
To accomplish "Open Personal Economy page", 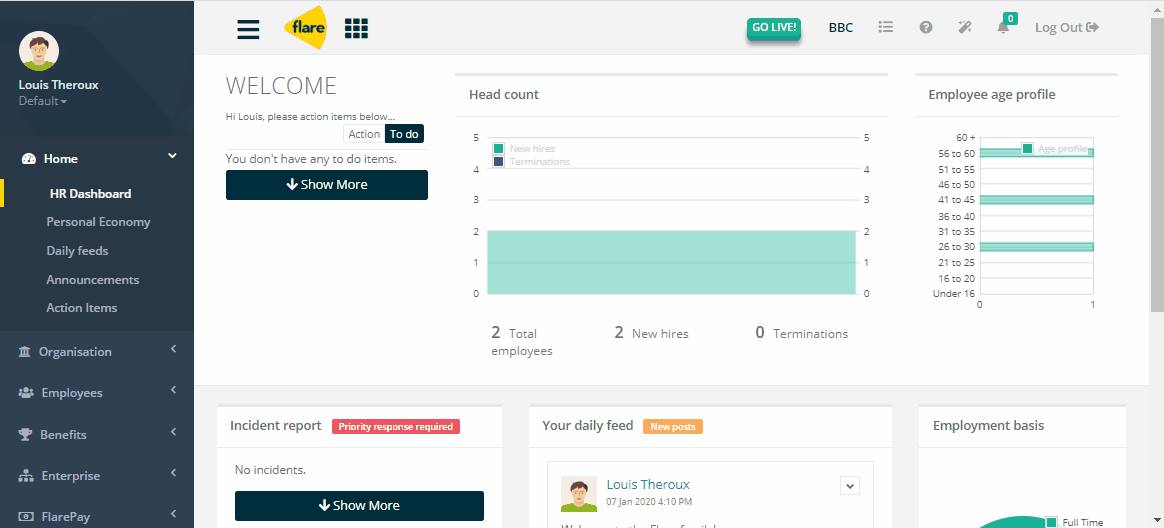I will pyautogui.click(x=98, y=222).
